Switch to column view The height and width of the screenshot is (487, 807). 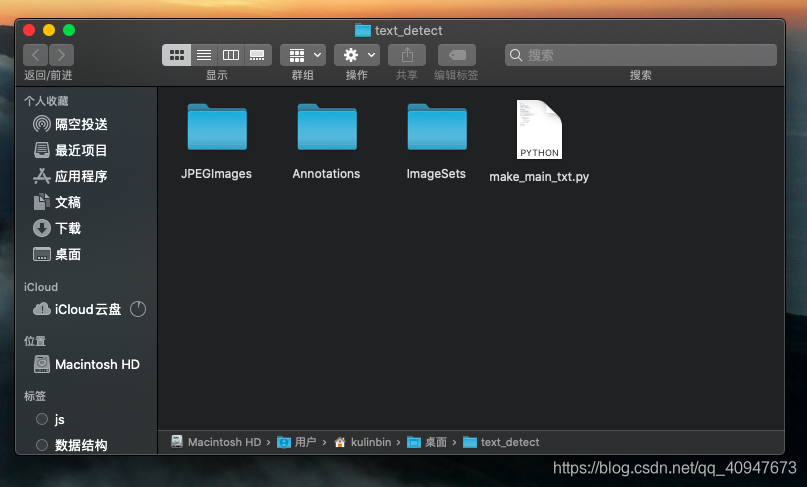[x=231, y=55]
